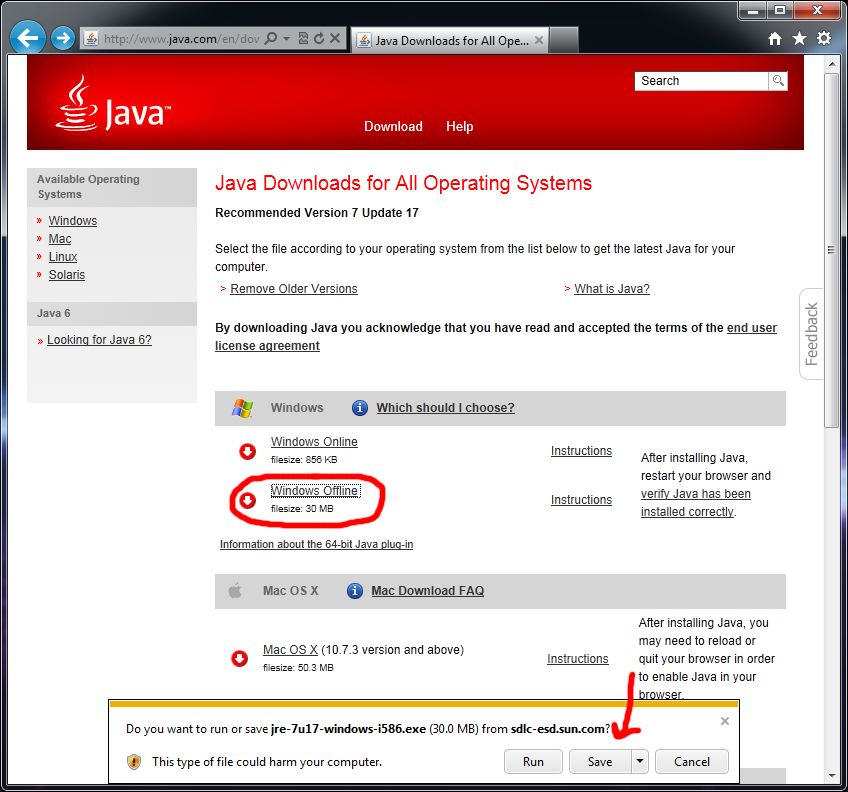Open the Windows Online download link

click(314, 441)
